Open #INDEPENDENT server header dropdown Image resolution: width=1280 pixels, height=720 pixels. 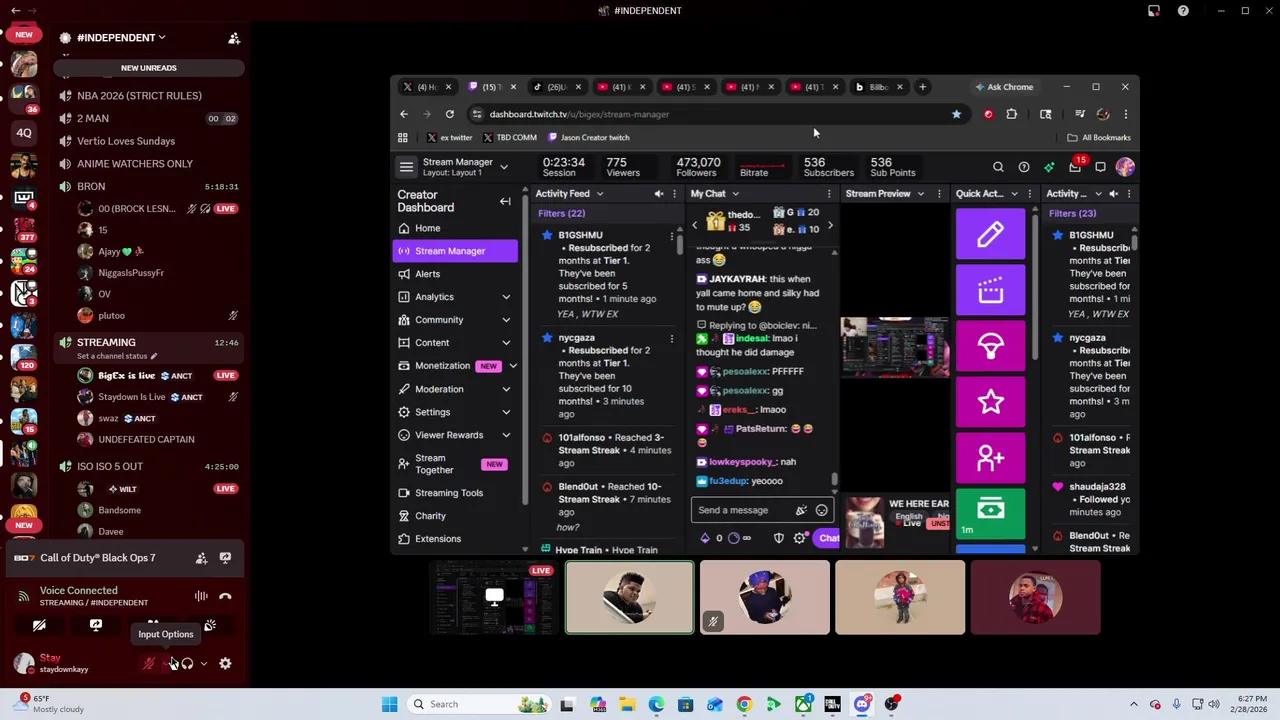pyautogui.click(x=121, y=38)
